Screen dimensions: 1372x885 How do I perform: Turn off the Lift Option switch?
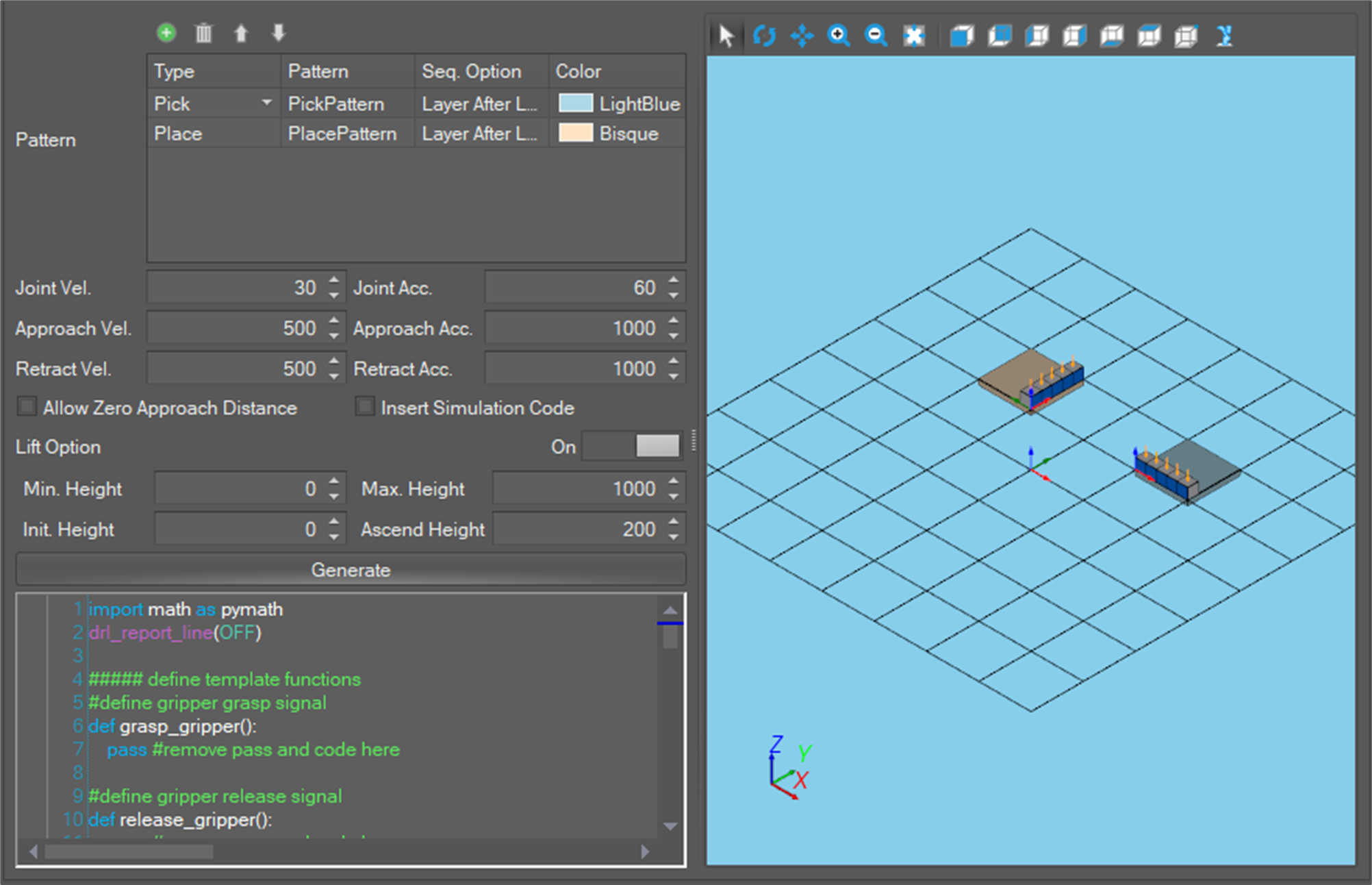[631, 446]
